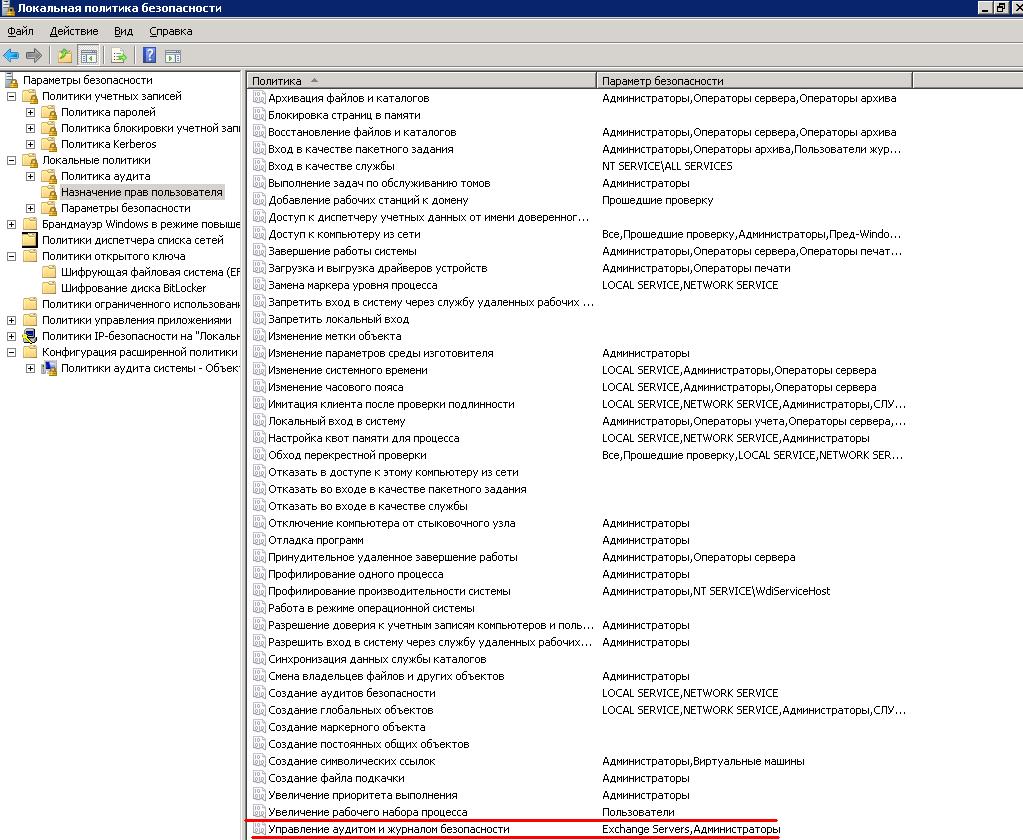Expand the Политика блокировки учетной записи node
Viewport: 1023px width, 840px height.
[x=30, y=128]
